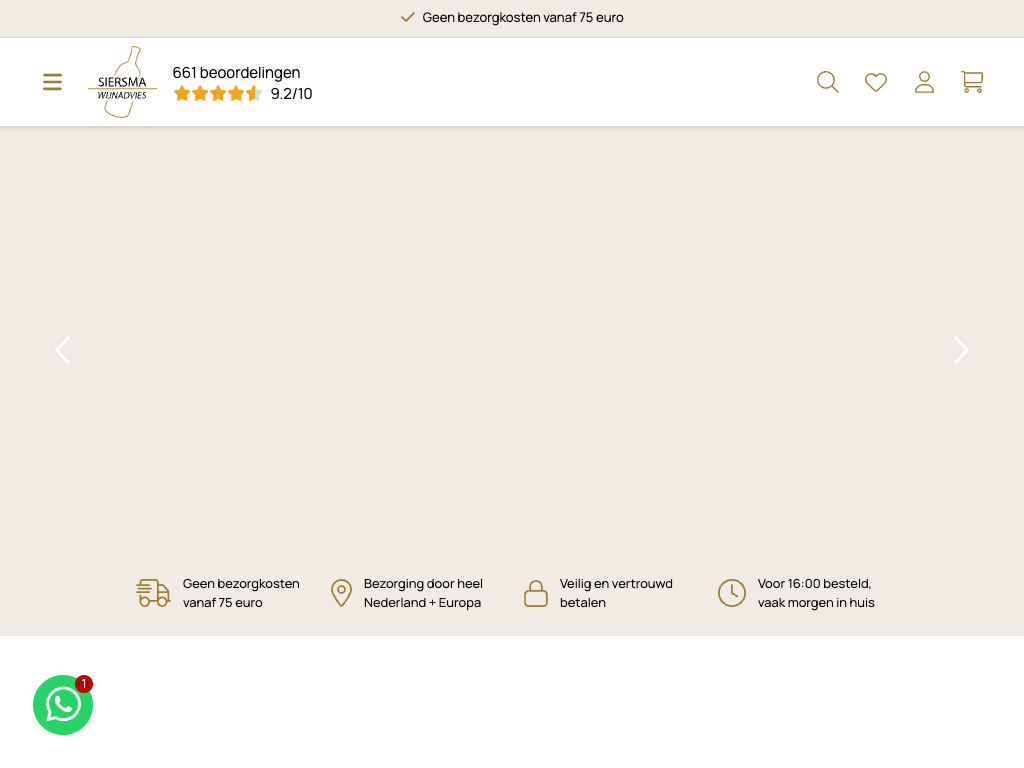Screen dimensions: 1024x768
Task: Click the clock delivery time icon
Action: coord(732,593)
